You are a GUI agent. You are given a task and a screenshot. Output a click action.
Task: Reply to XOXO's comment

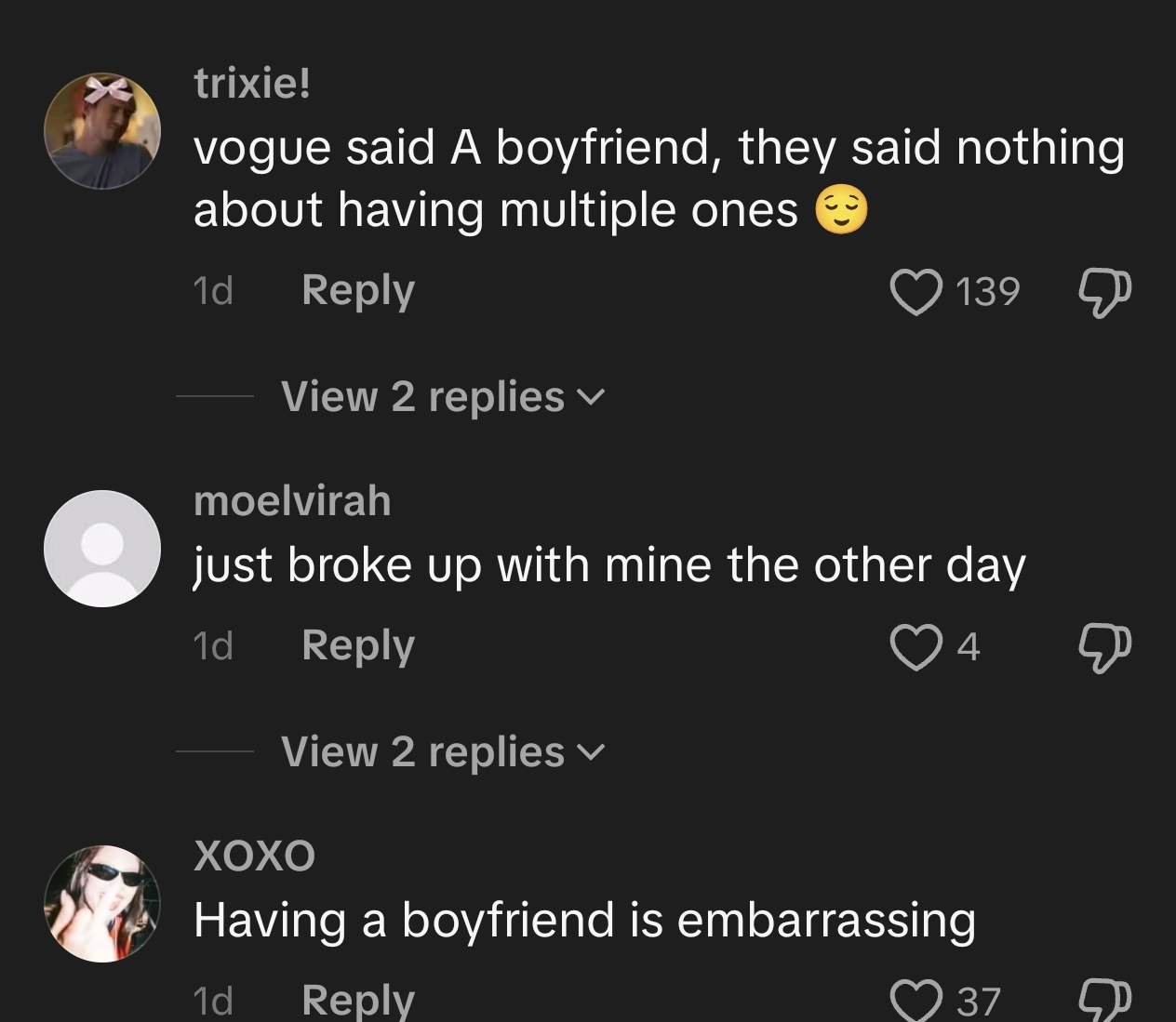coord(358,1001)
